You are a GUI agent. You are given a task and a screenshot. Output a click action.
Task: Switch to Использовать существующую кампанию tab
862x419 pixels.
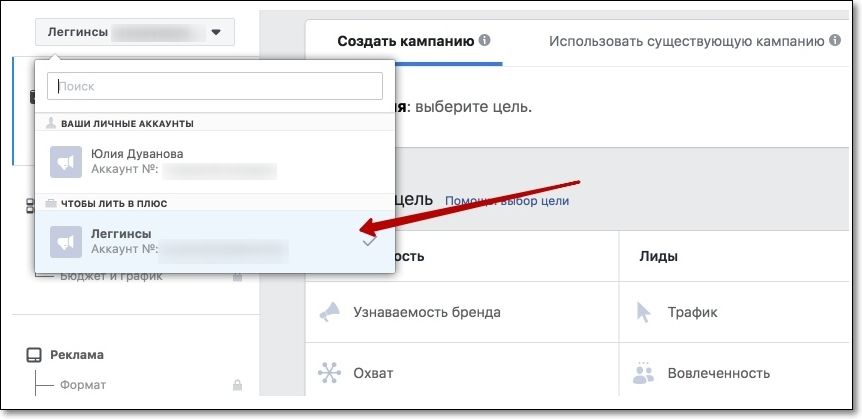click(x=687, y=41)
